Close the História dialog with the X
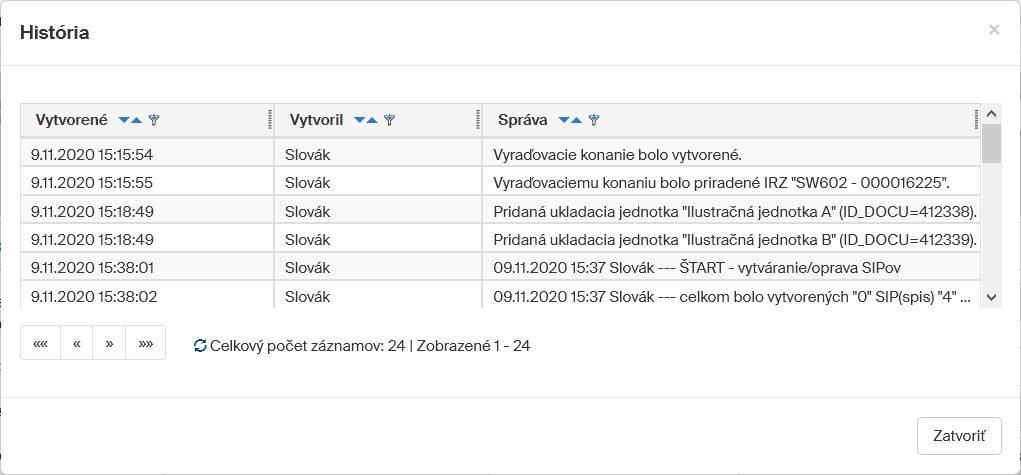This screenshot has height=475, width=1021. (994, 30)
